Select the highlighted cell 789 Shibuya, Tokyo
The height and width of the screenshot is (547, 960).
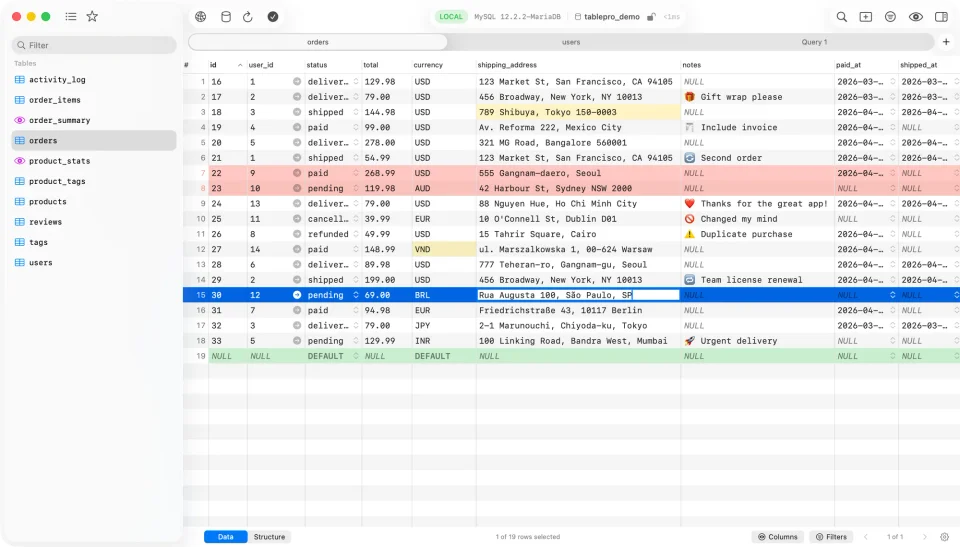coord(578,112)
